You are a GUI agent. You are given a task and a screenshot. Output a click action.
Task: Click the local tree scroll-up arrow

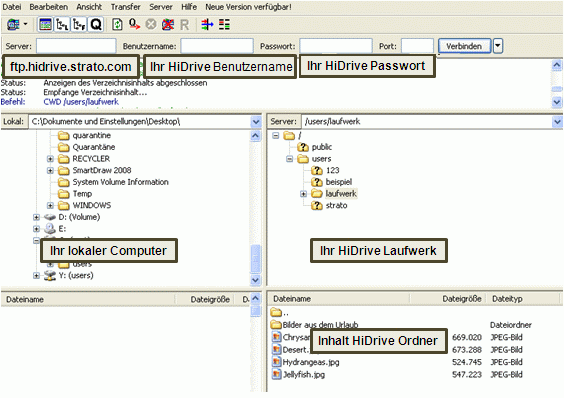(x=255, y=136)
